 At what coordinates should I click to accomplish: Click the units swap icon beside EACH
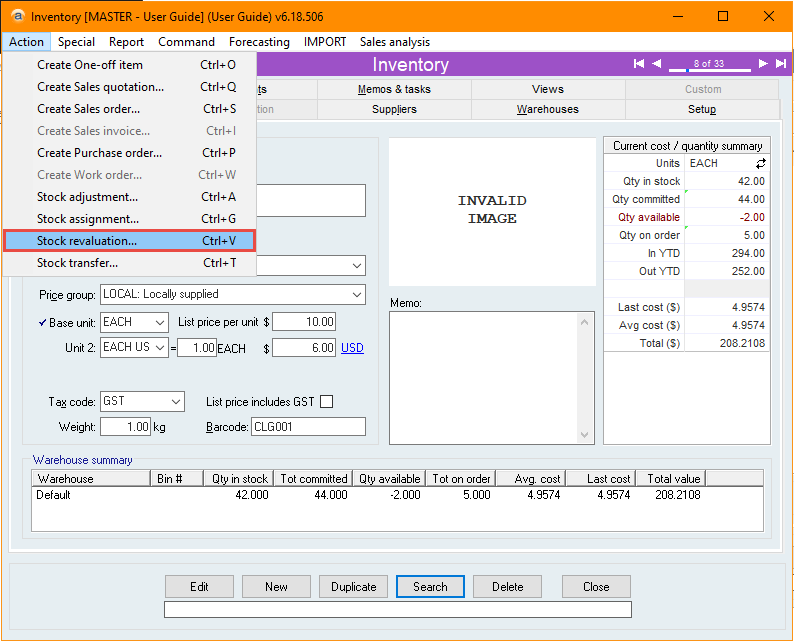coord(761,163)
